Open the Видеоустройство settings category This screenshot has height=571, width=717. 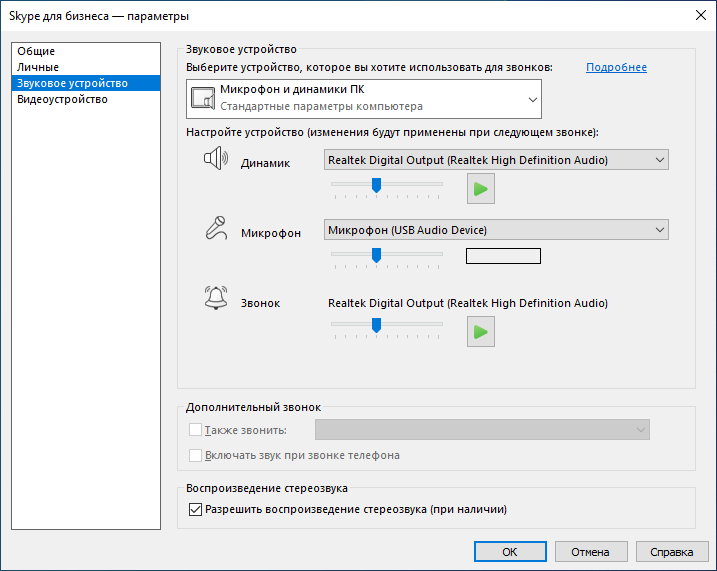pos(86,99)
